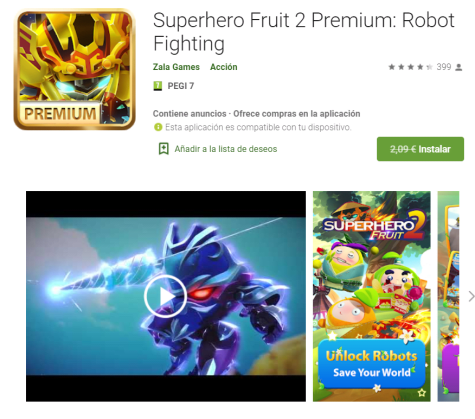
Task: Open the Unlock Robots screenshot thumbnail
Action: (x=371, y=296)
